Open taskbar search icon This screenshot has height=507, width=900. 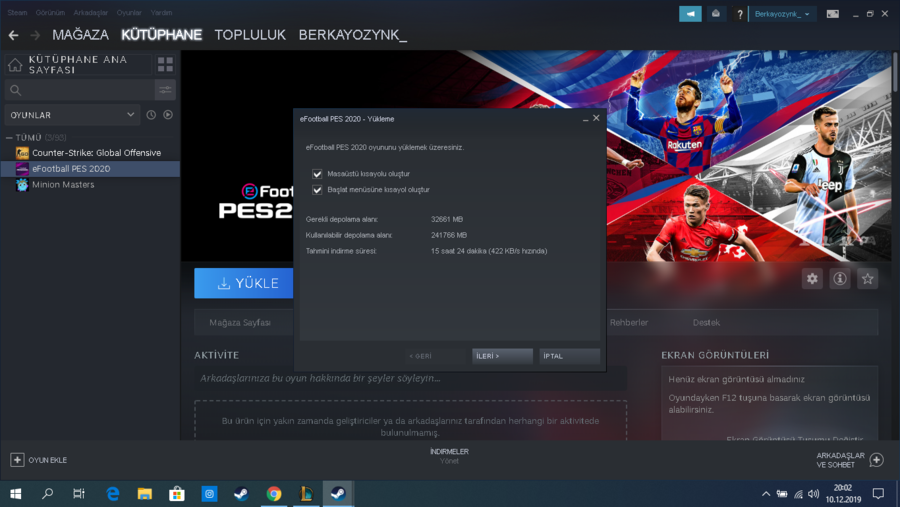pos(48,494)
